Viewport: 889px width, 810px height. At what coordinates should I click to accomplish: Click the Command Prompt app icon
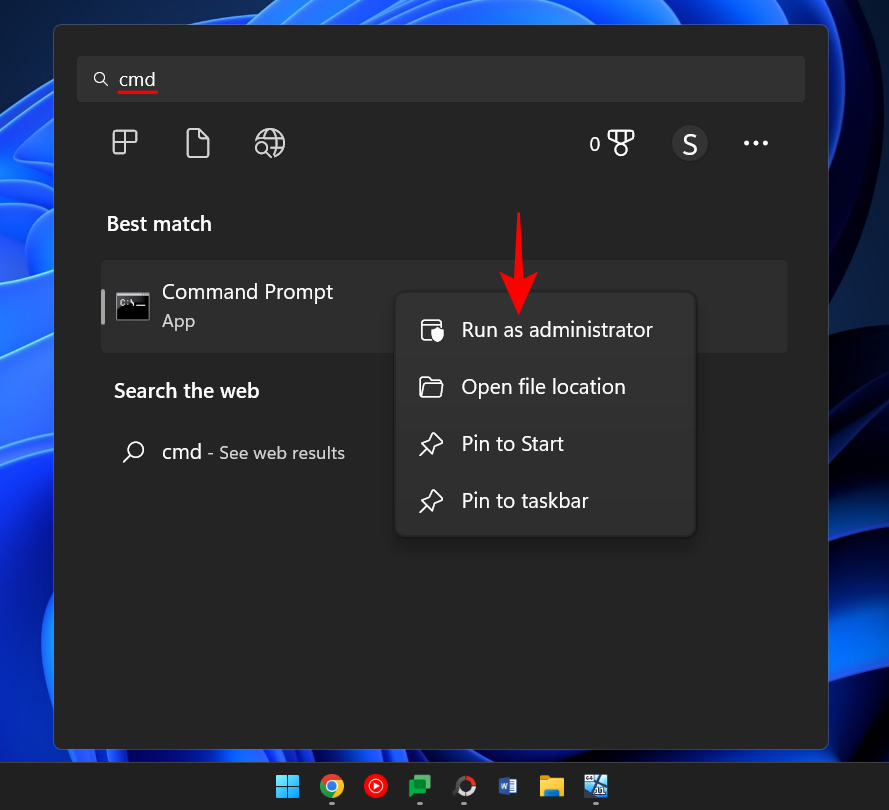pos(132,305)
